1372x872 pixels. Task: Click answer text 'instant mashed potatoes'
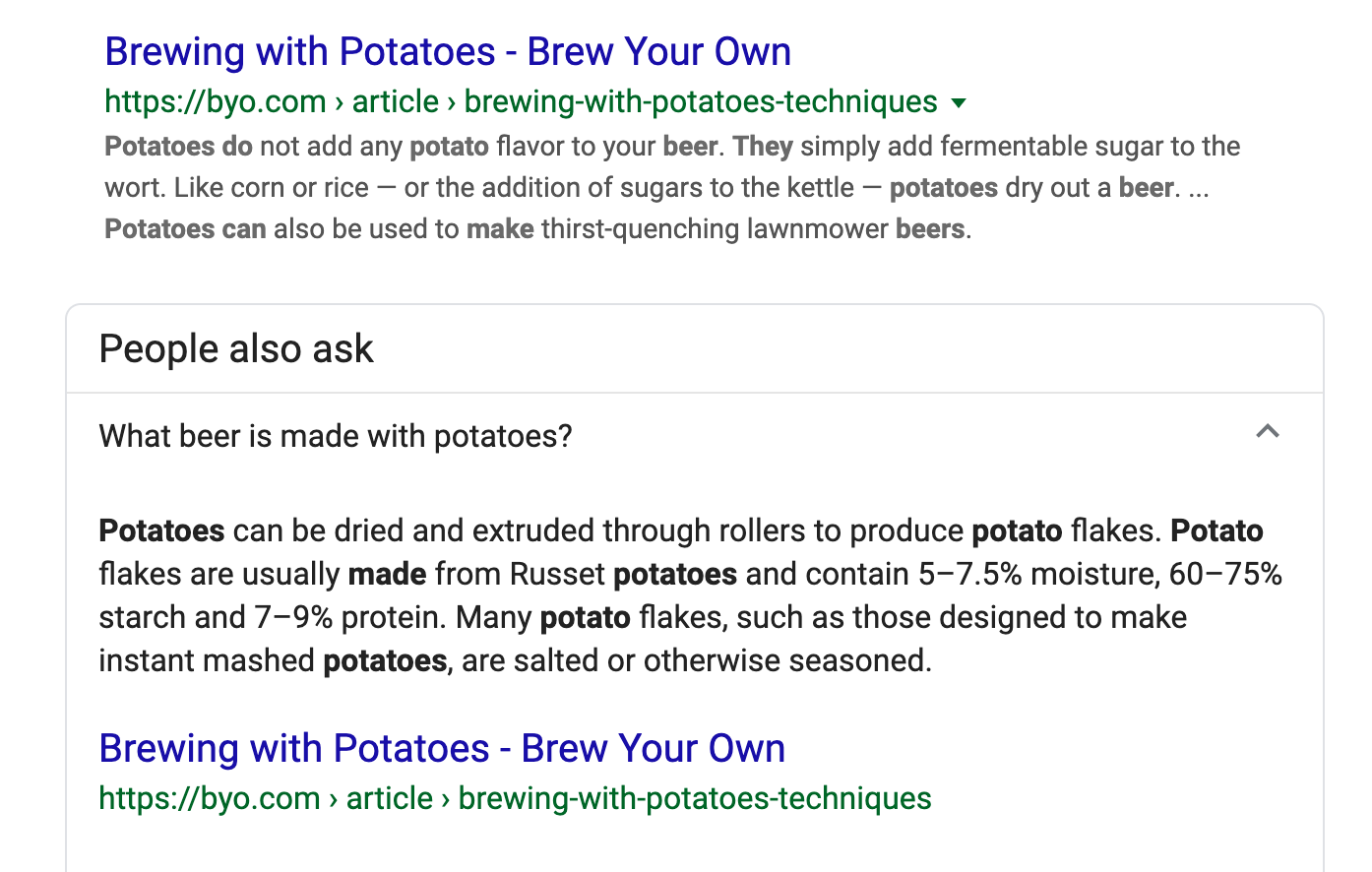click(273, 660)
